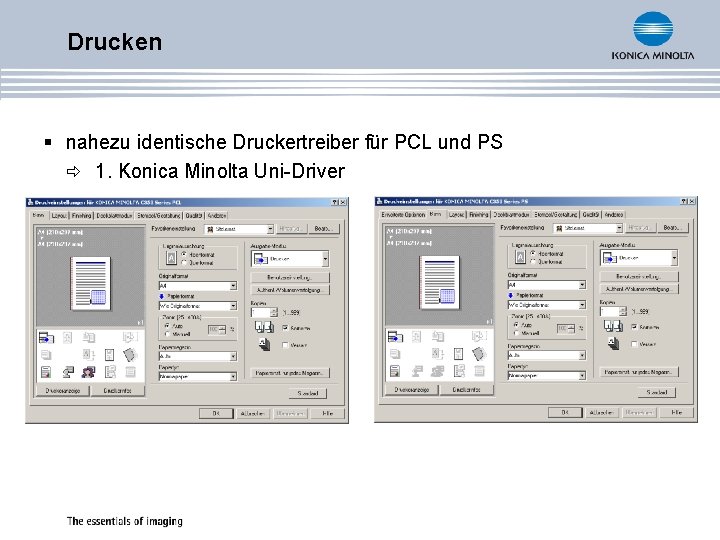Click Hilfe button in PCL window
This screenshot has width=720, height=540.
327,414
